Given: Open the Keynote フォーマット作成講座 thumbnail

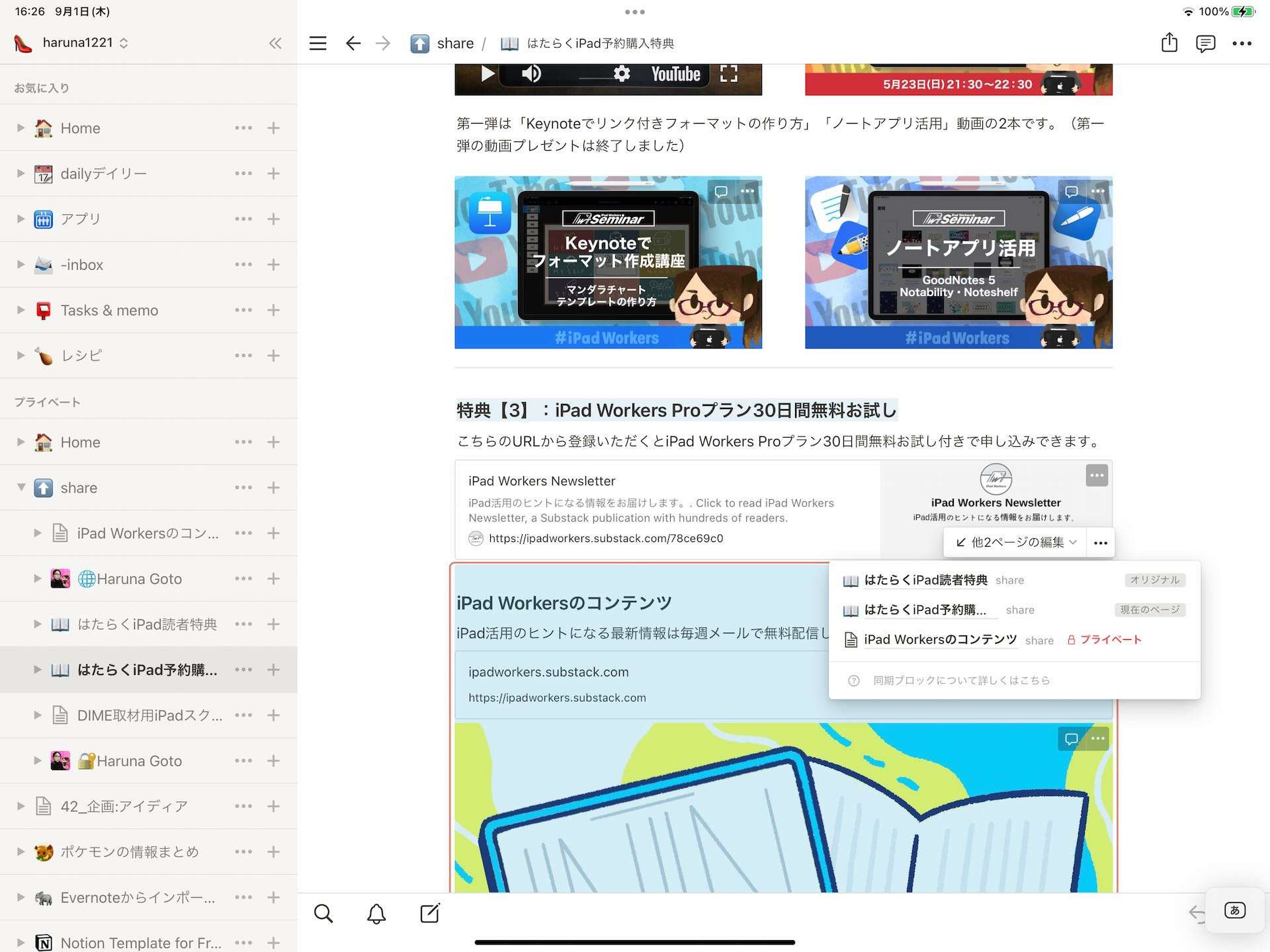Looking at the screenshot, I should tap(608, 262).
